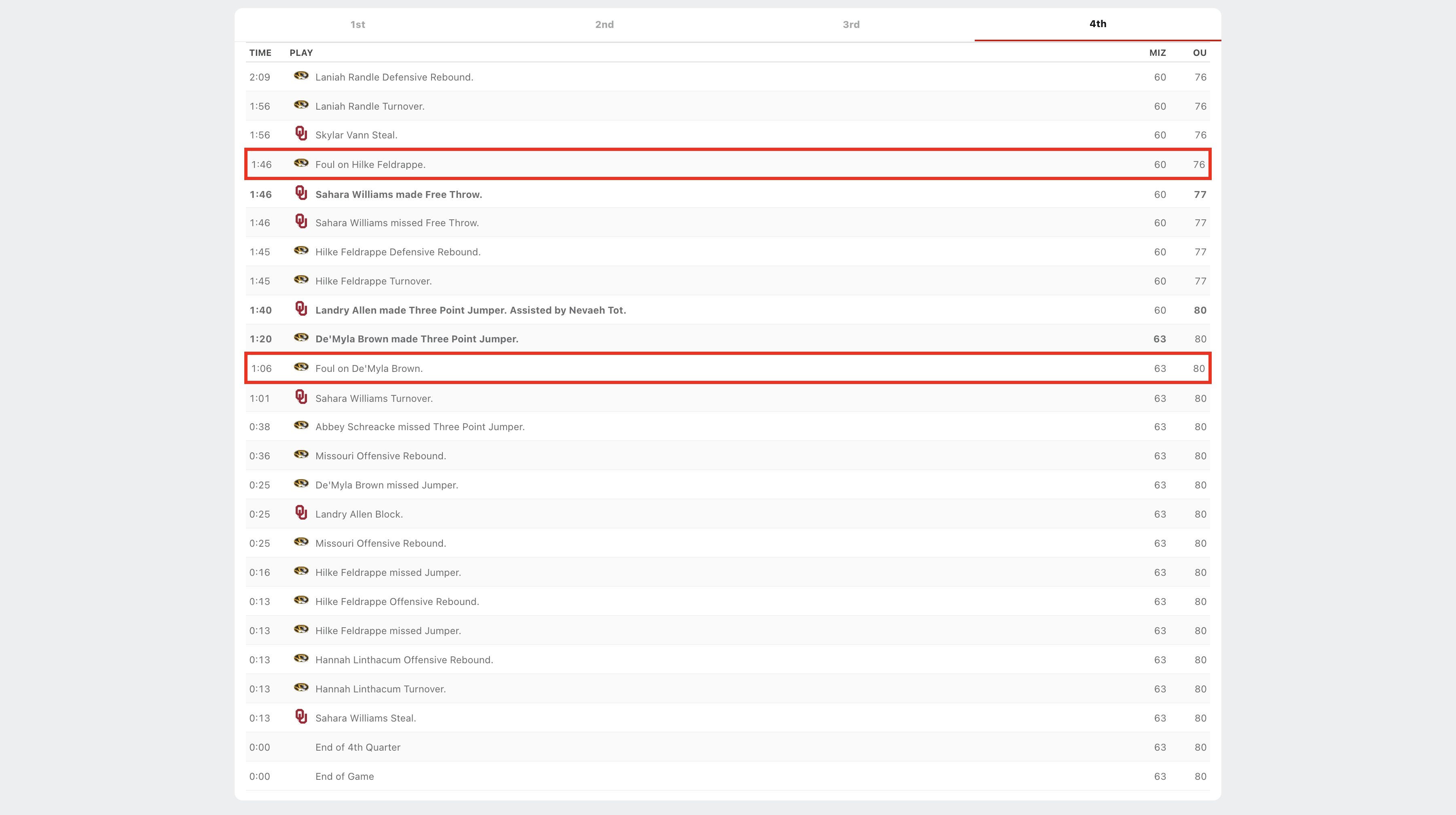Select the Foul on De'Myla Brown play
The height and width of the screenshot is (815, 1456).
pos(368,369)
